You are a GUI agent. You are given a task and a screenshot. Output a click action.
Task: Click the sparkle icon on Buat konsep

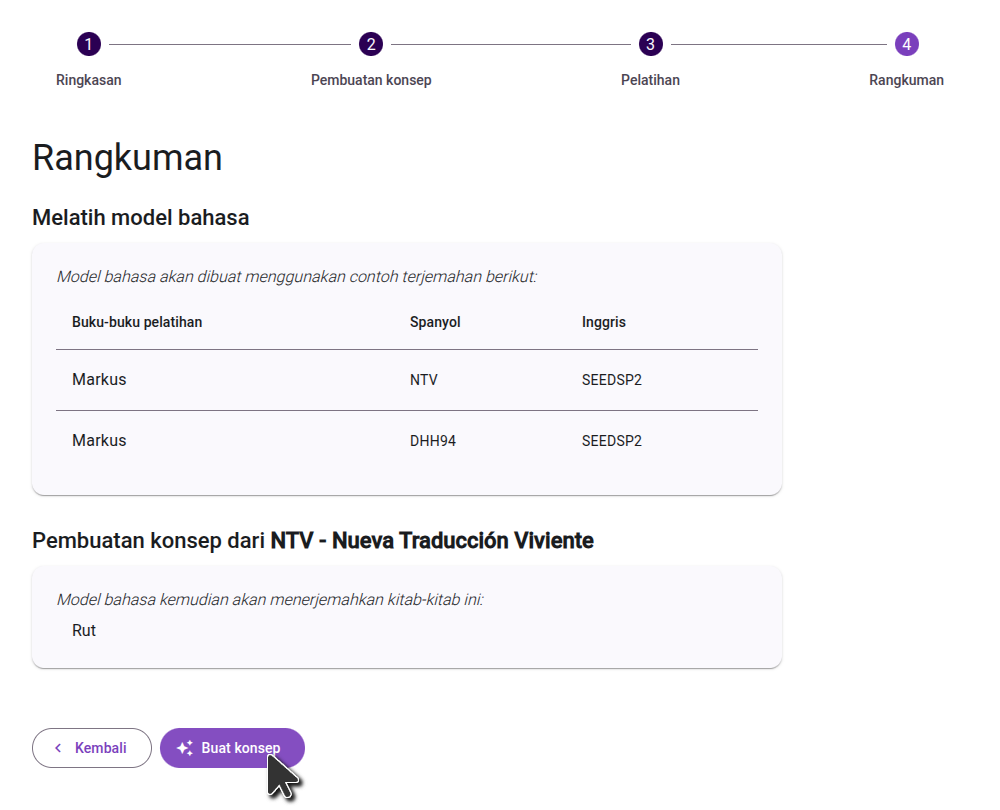click(x=185, y=748)
